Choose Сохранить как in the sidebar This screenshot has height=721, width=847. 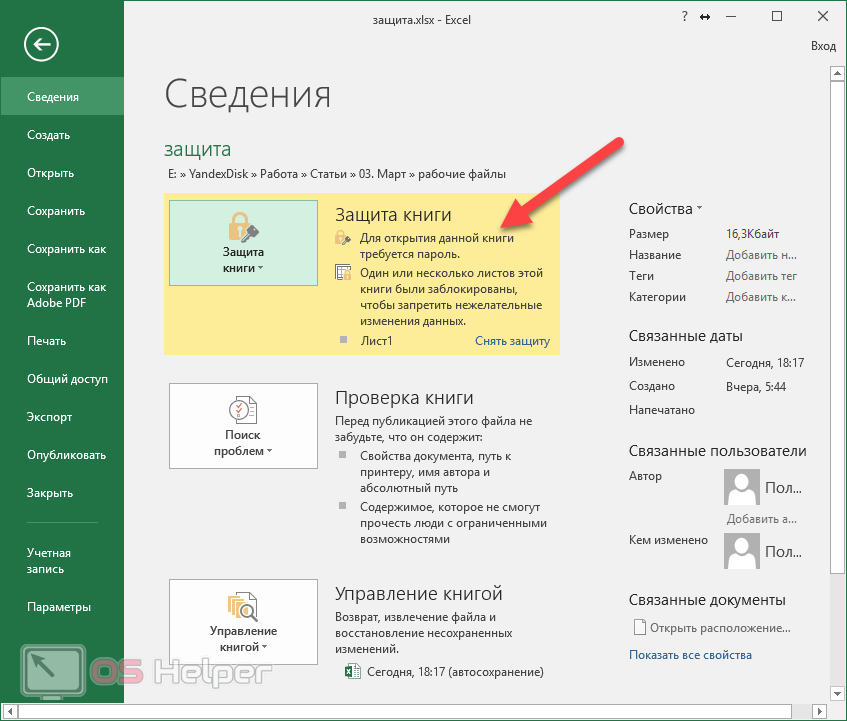coord(62,249)
